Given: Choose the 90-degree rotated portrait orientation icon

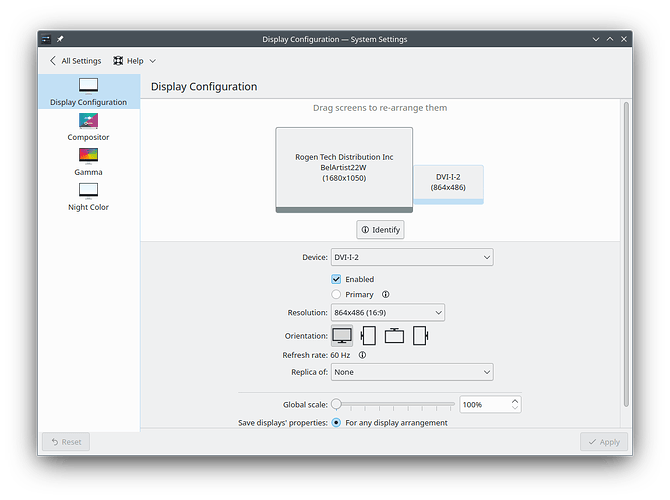Looking at the screenshot, I should tap(368, 335).
